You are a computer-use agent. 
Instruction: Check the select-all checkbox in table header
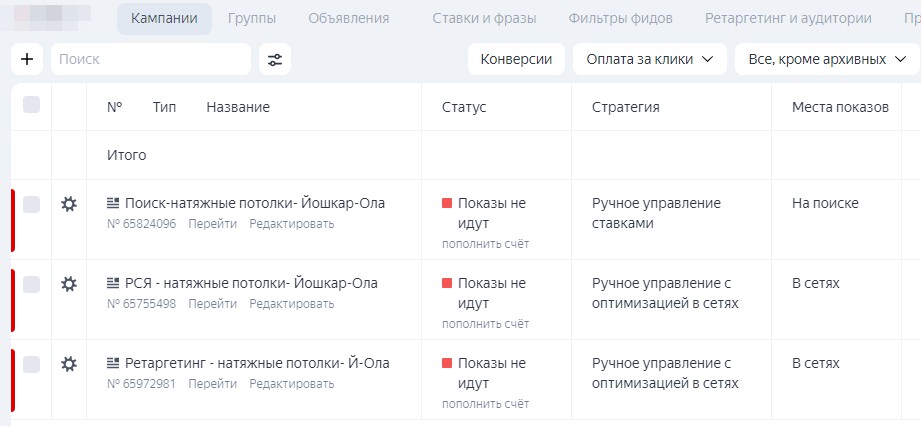point(31,105)
